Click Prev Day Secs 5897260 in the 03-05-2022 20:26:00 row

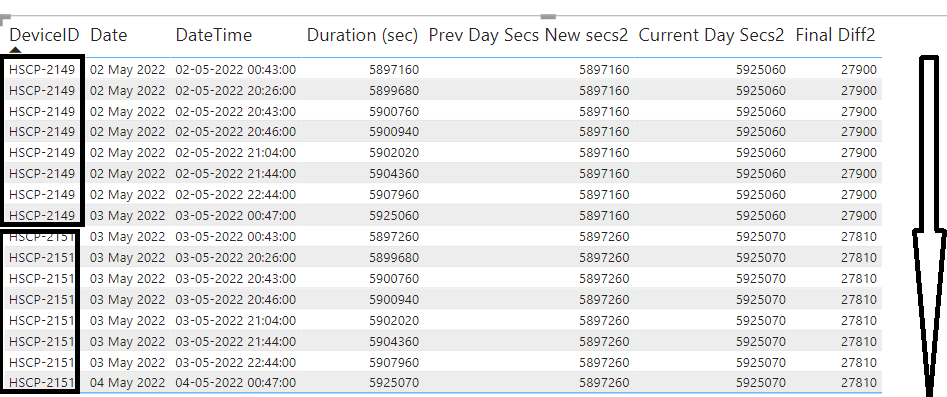pyautogui.click(x=604, y=258)
